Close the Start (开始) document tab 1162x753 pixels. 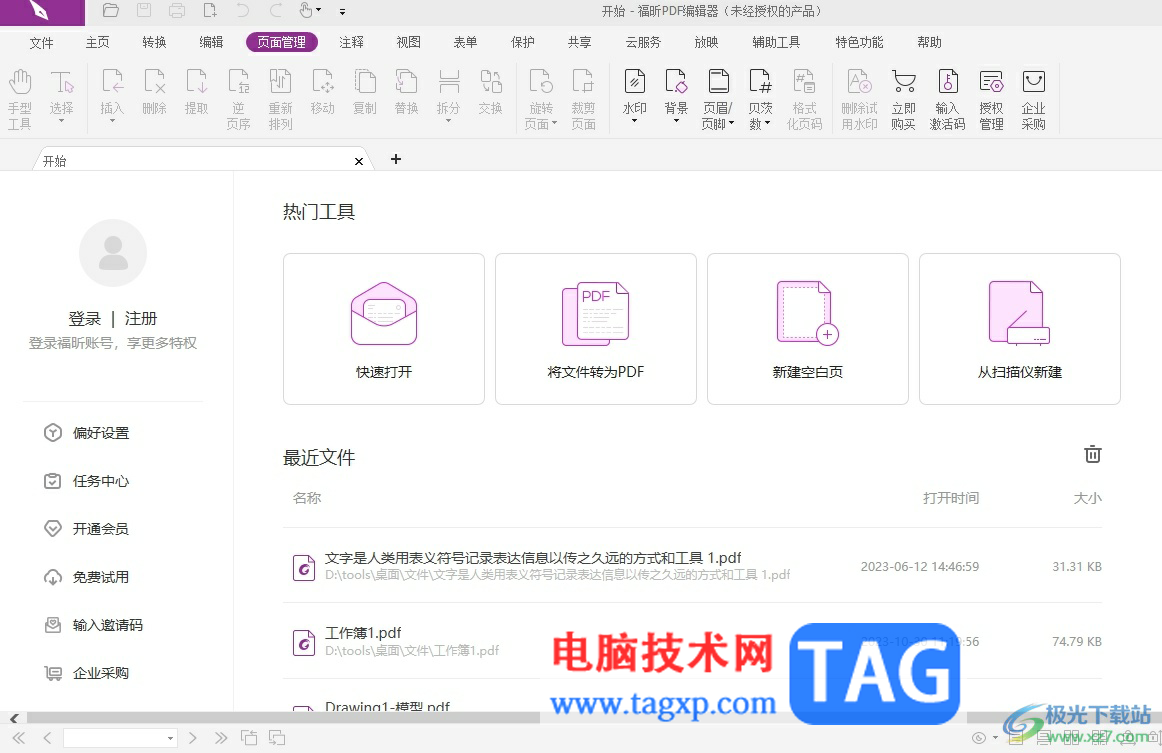tap(359, 161)
